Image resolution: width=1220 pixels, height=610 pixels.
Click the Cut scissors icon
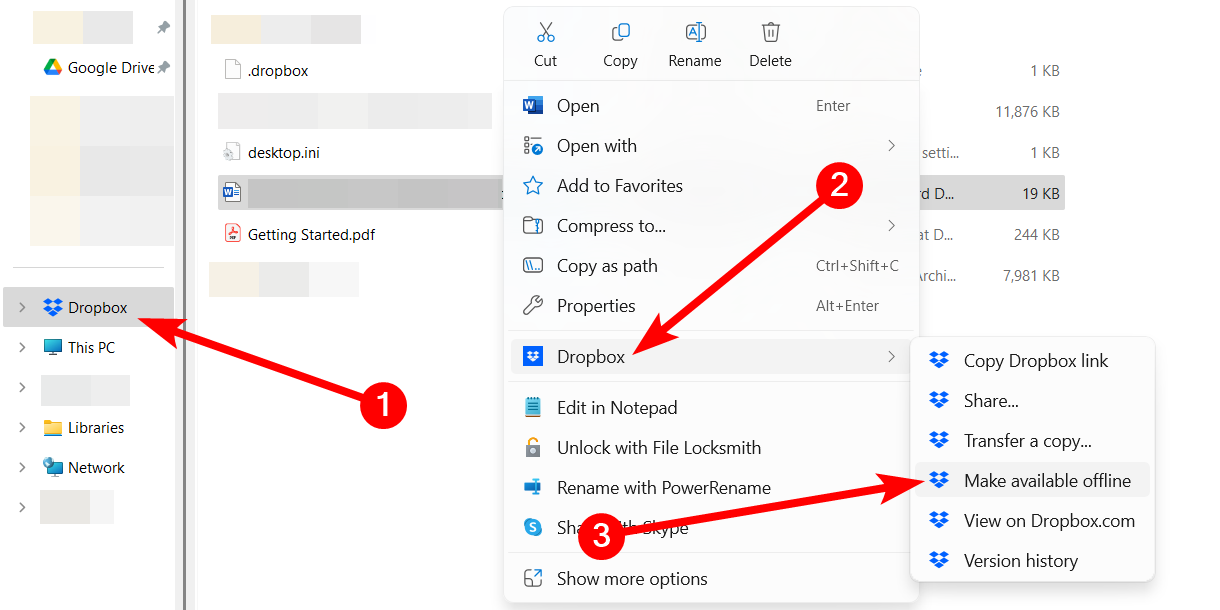[x=545, y=32]
